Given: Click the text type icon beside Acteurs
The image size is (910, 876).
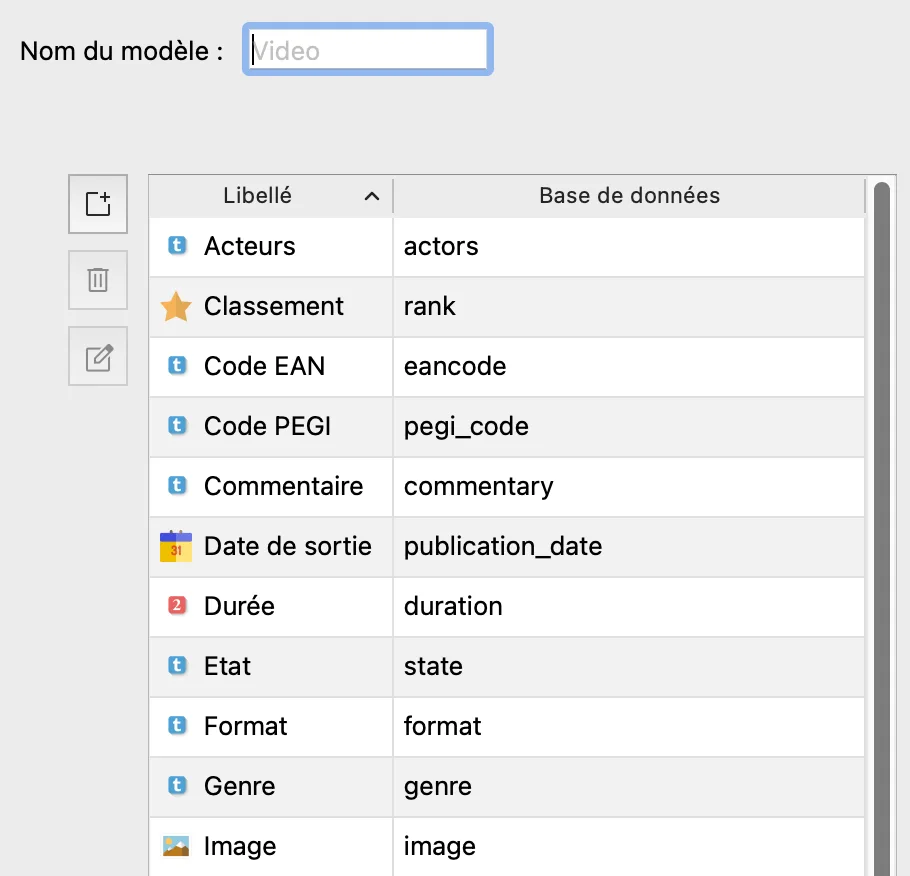Looking at the screenshot, I should pyautogui.click(x=177, y=245).
